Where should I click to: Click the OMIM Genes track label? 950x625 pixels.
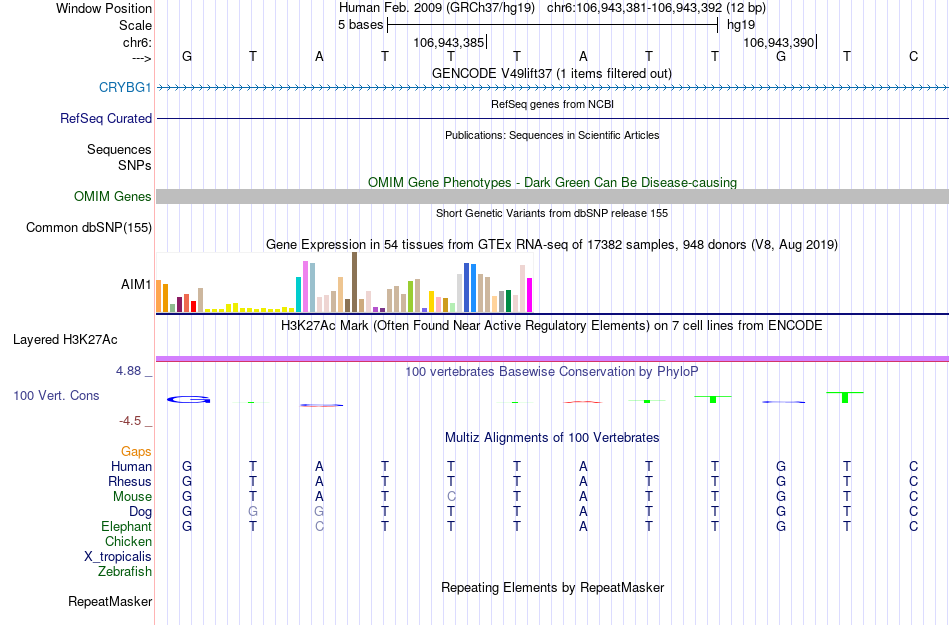[x=112, y=196]
